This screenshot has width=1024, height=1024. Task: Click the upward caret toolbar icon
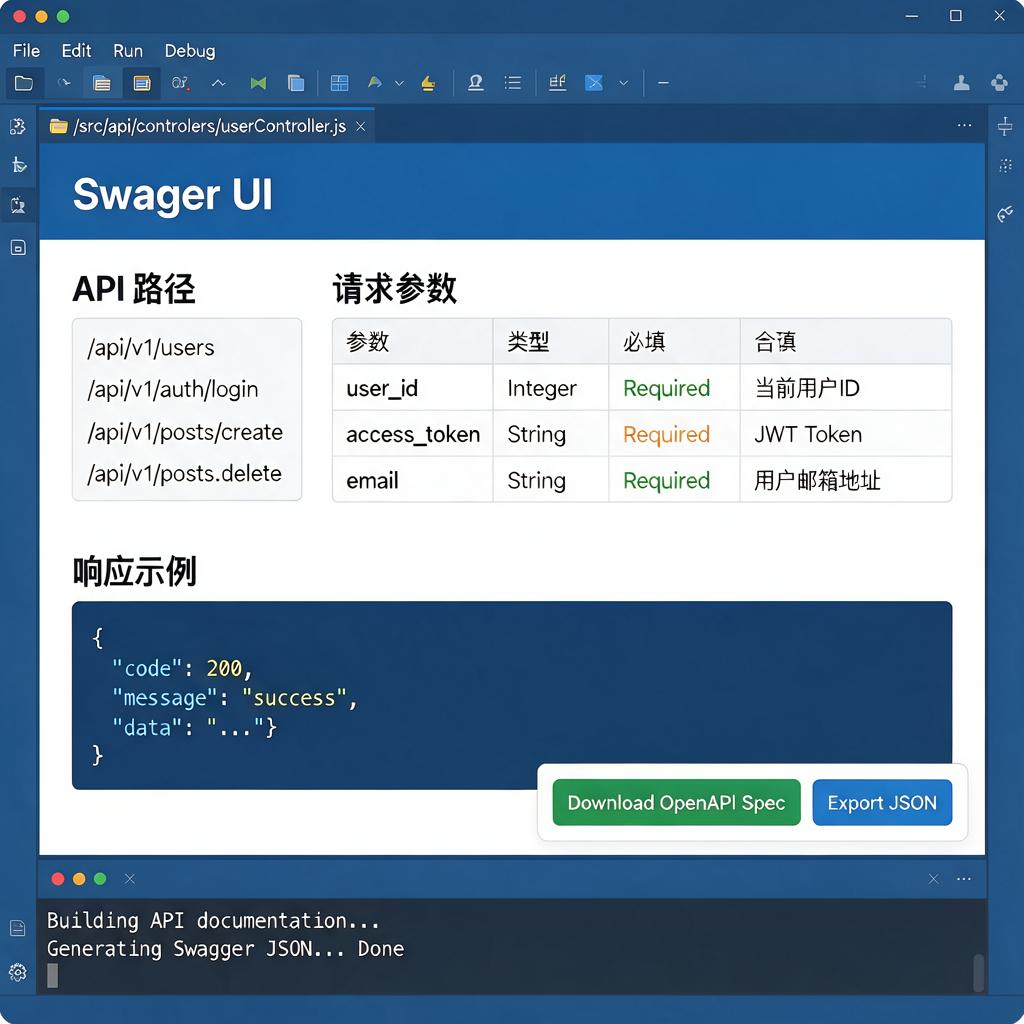click(219, 83)
